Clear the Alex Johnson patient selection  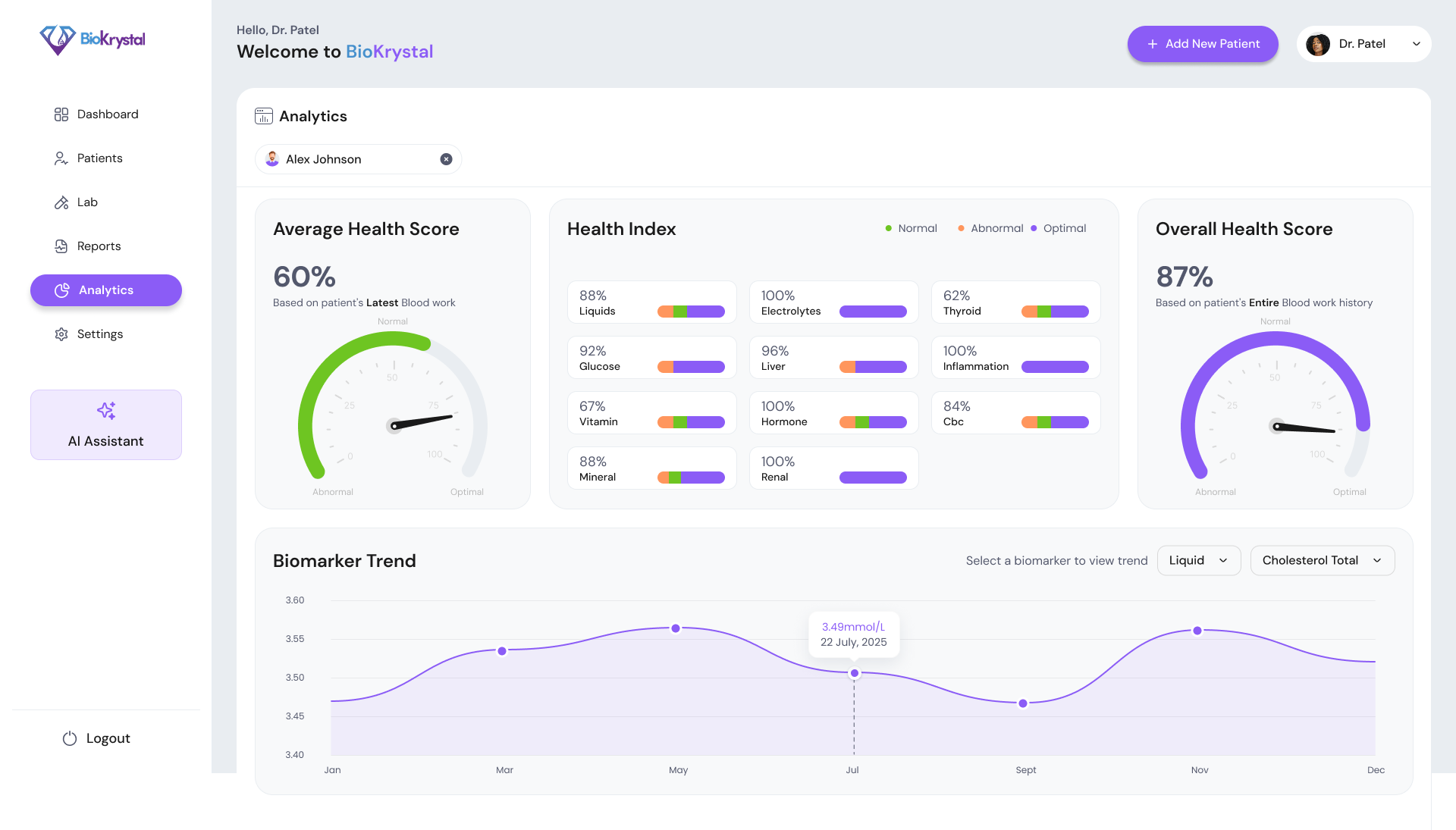(446, 159)
